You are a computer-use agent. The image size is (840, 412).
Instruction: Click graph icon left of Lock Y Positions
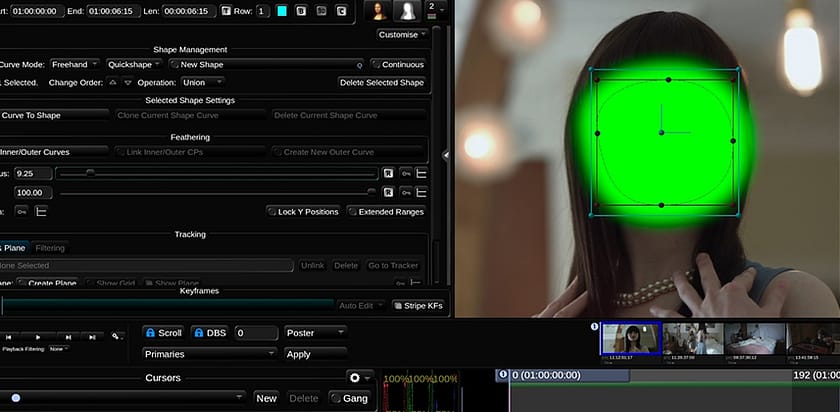[41, 212]
